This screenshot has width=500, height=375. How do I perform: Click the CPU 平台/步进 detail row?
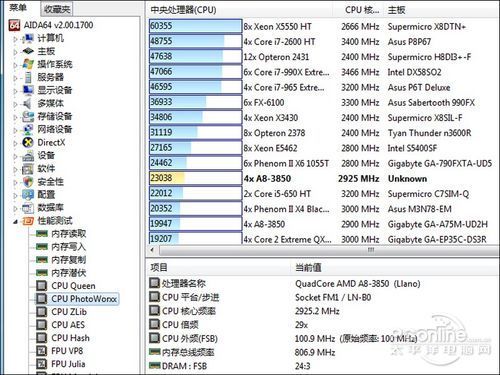[323, 297]
